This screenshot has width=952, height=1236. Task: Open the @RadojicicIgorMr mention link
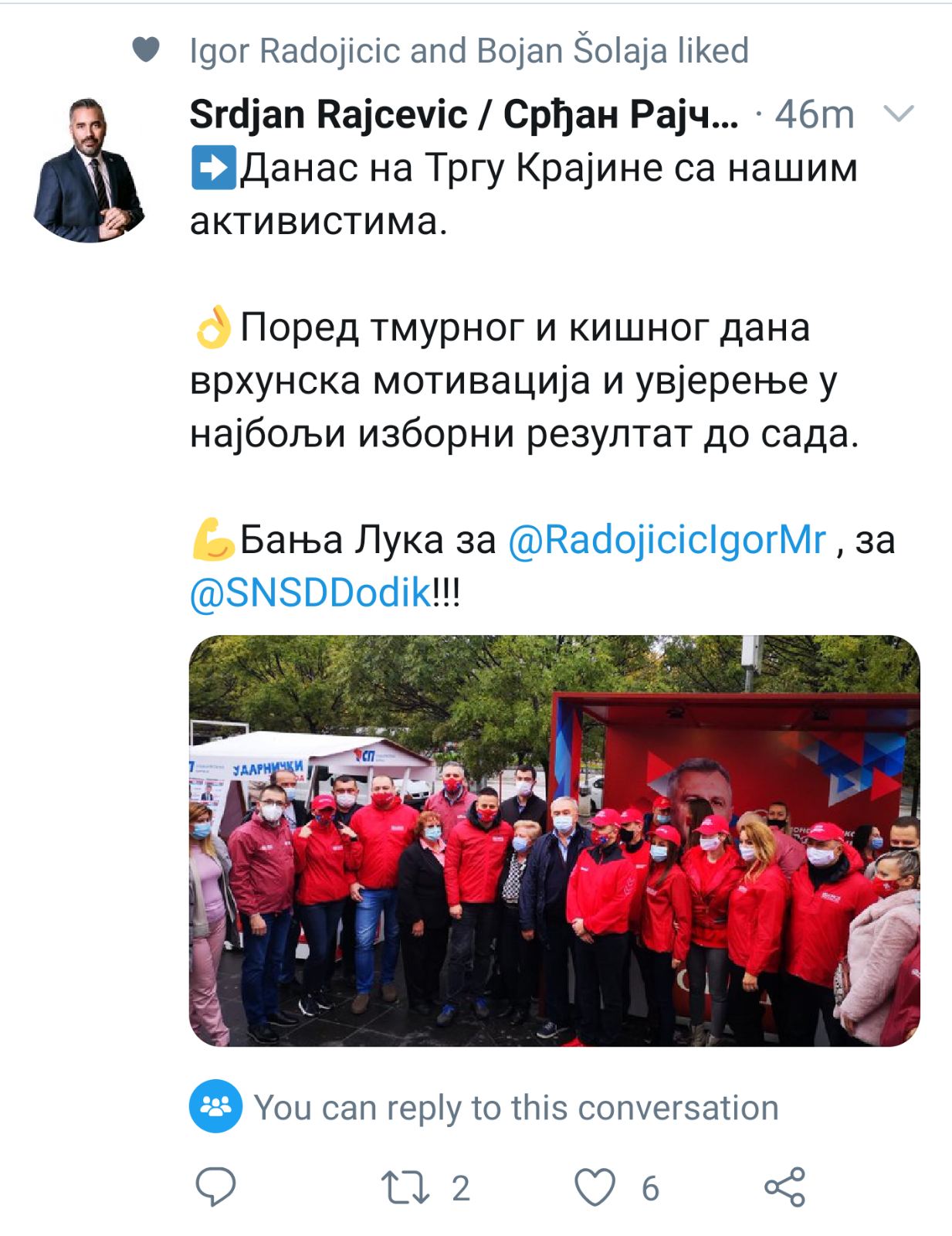click(667, 539)
